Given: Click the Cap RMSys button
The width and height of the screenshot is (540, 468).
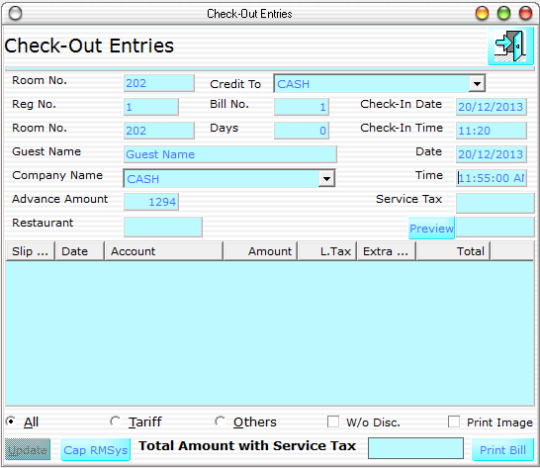Looking at the screenshot, I should coord(95,449).
